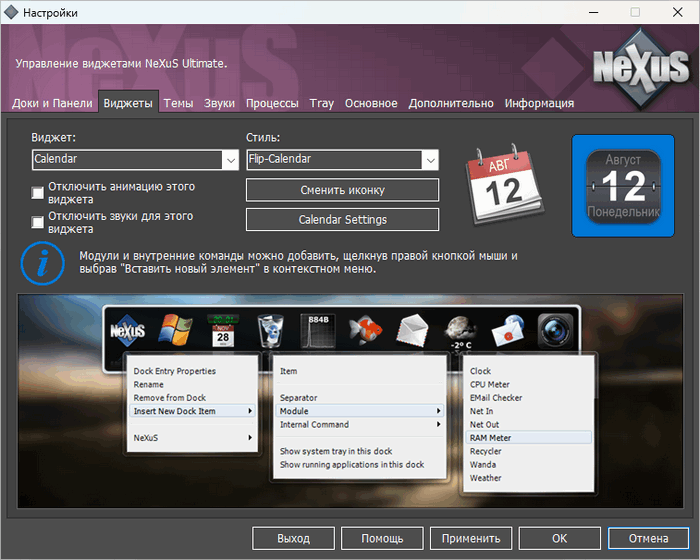Screen dimensions: 700x560
Task: Switch to the Доки и Панели tab
Action: [x=55, y=103]
